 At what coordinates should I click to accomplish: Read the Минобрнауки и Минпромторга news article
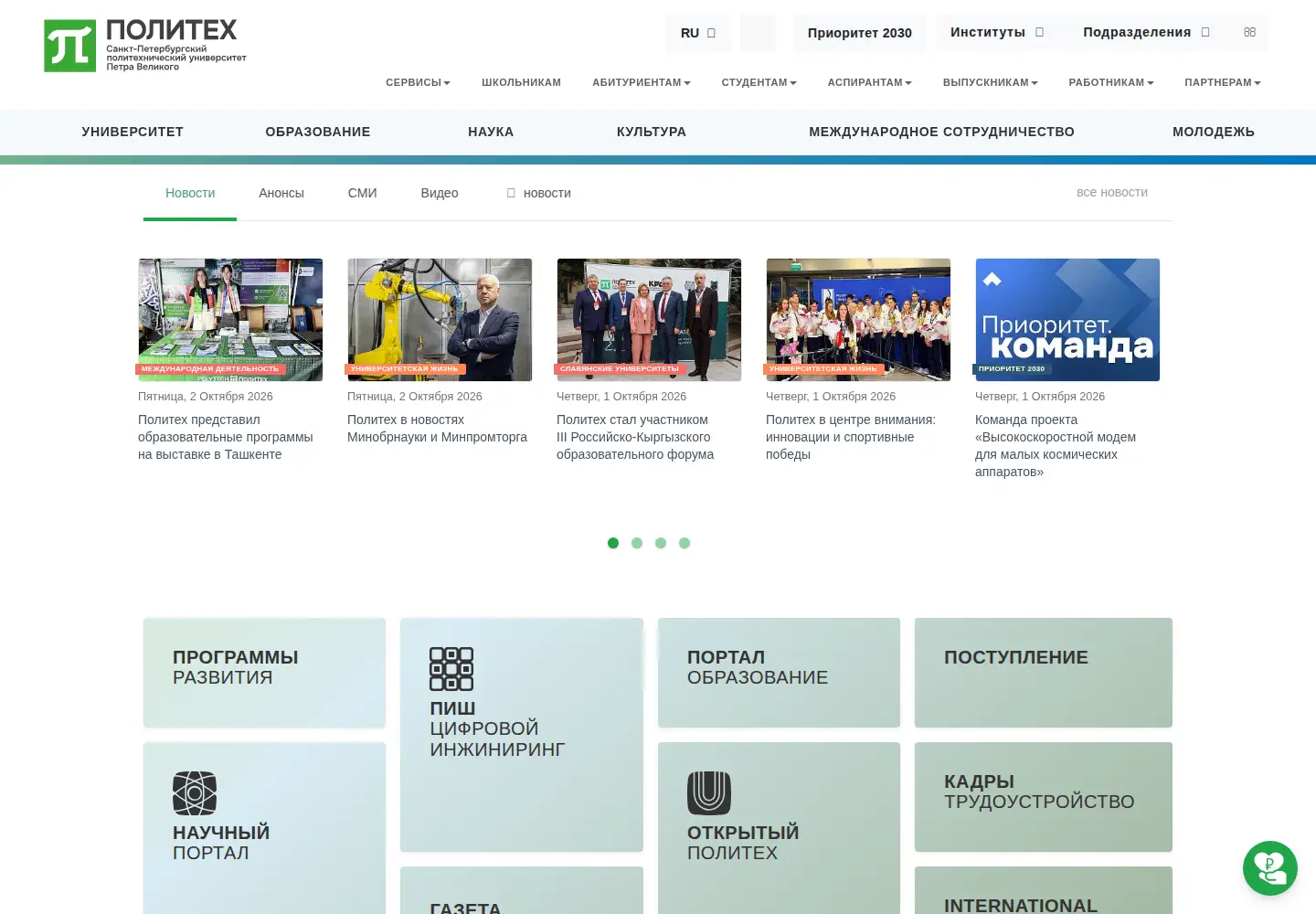tap(437, 429)
